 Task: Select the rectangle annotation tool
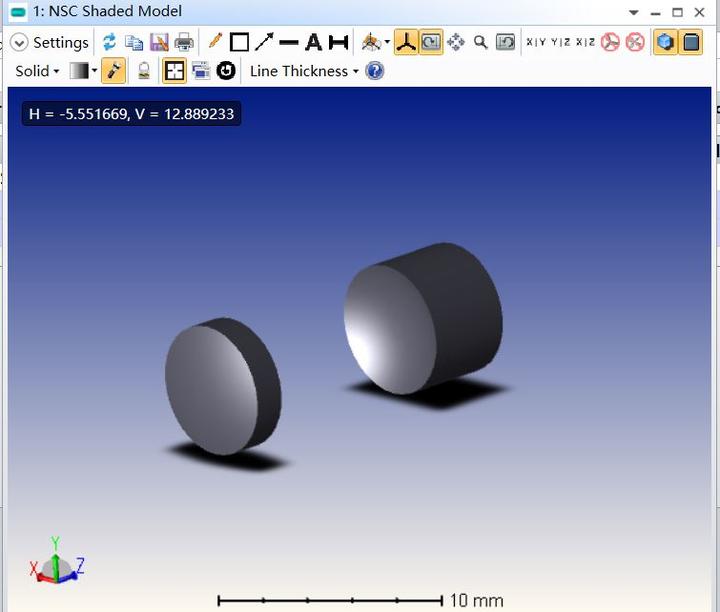pos(239,42)
